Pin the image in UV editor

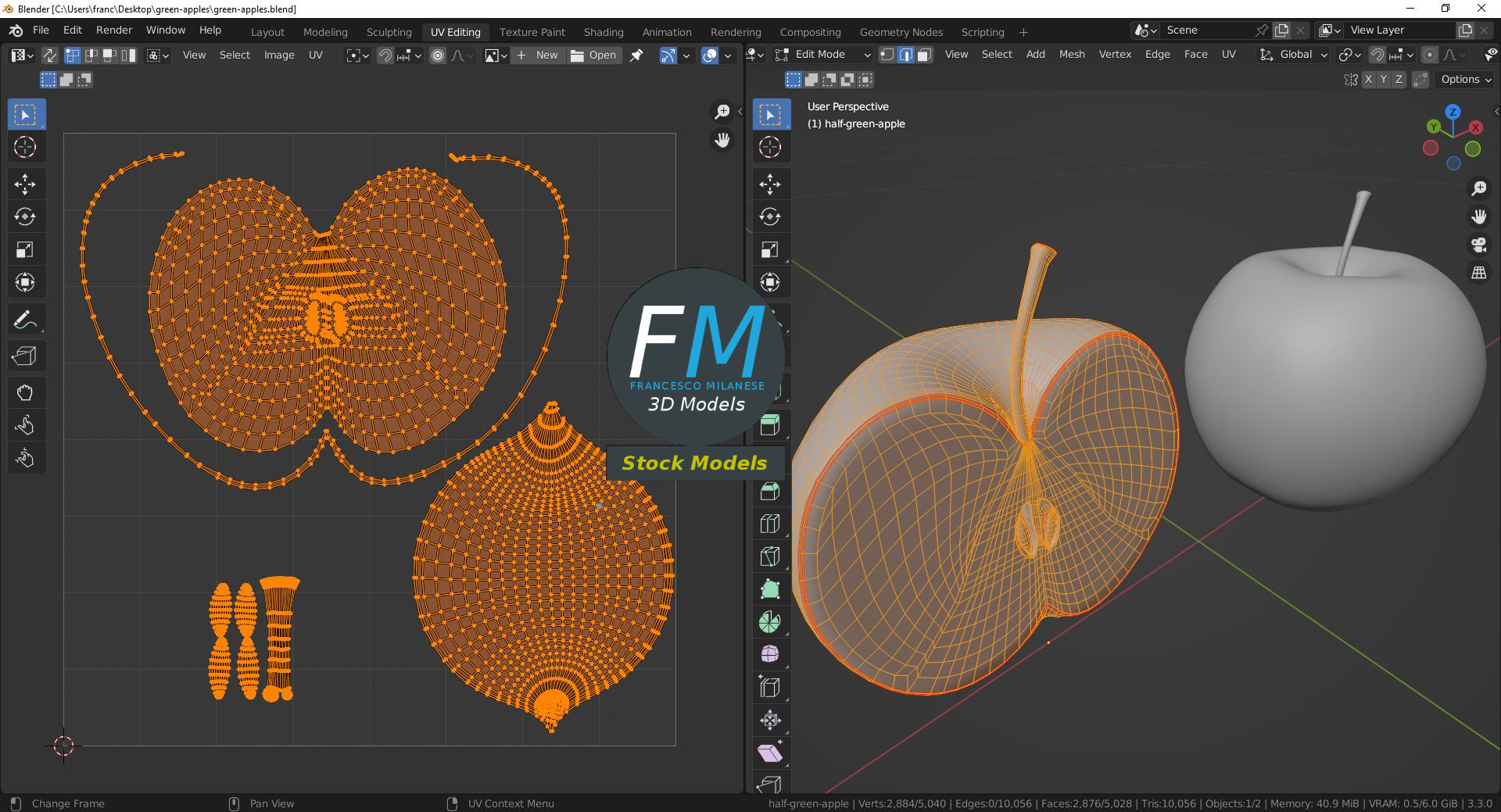tap(636, 55)
